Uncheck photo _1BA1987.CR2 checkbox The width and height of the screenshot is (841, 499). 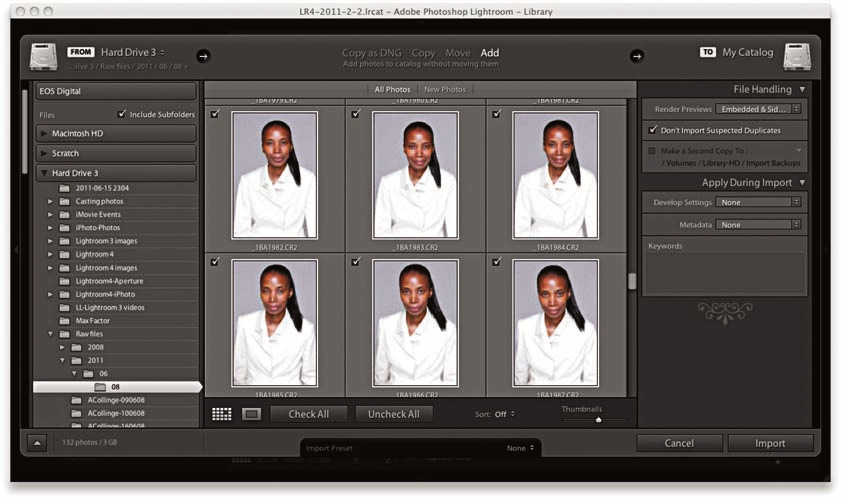click(x=497, y=261)
